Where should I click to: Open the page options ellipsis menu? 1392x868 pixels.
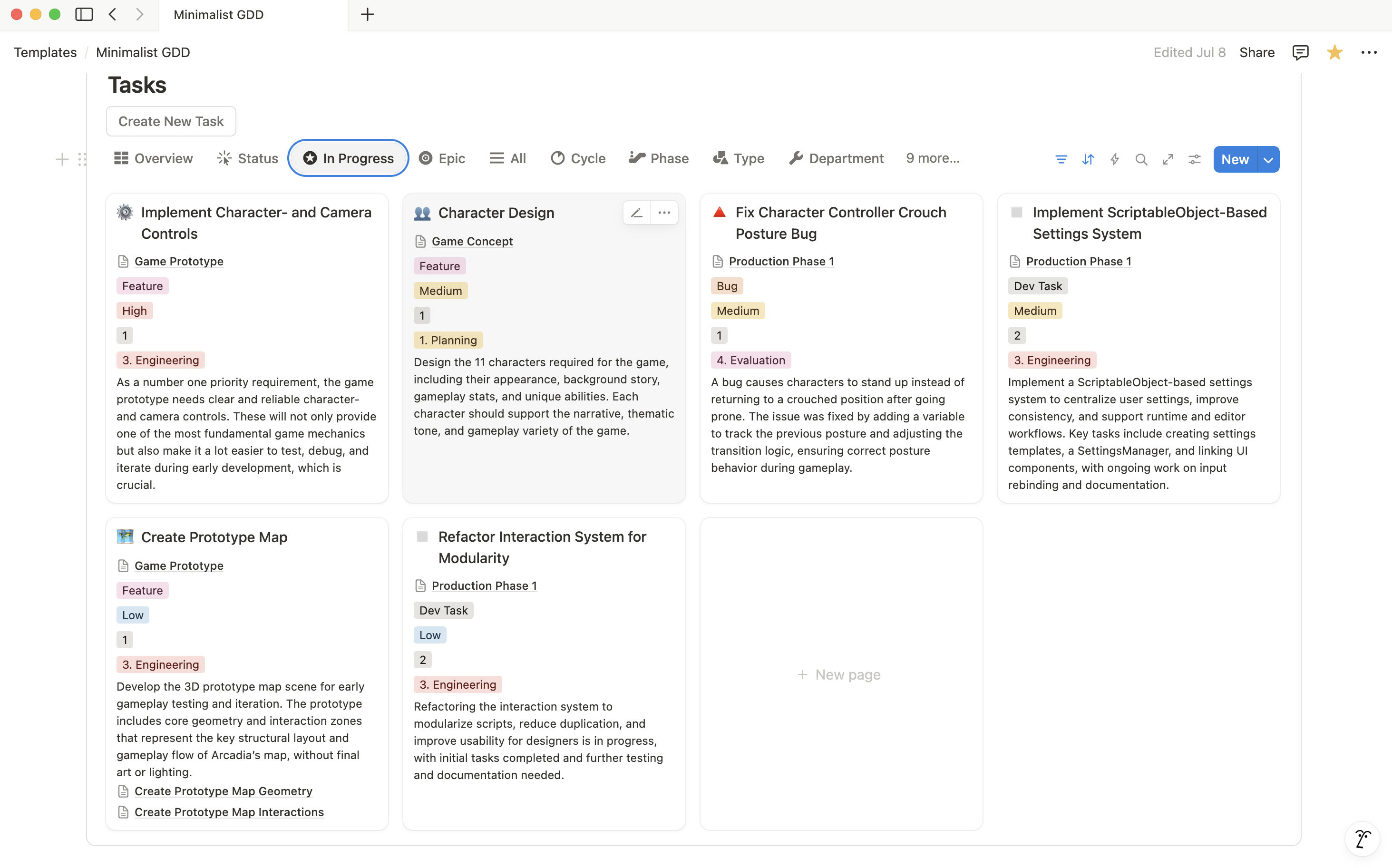pos(1369,52)
